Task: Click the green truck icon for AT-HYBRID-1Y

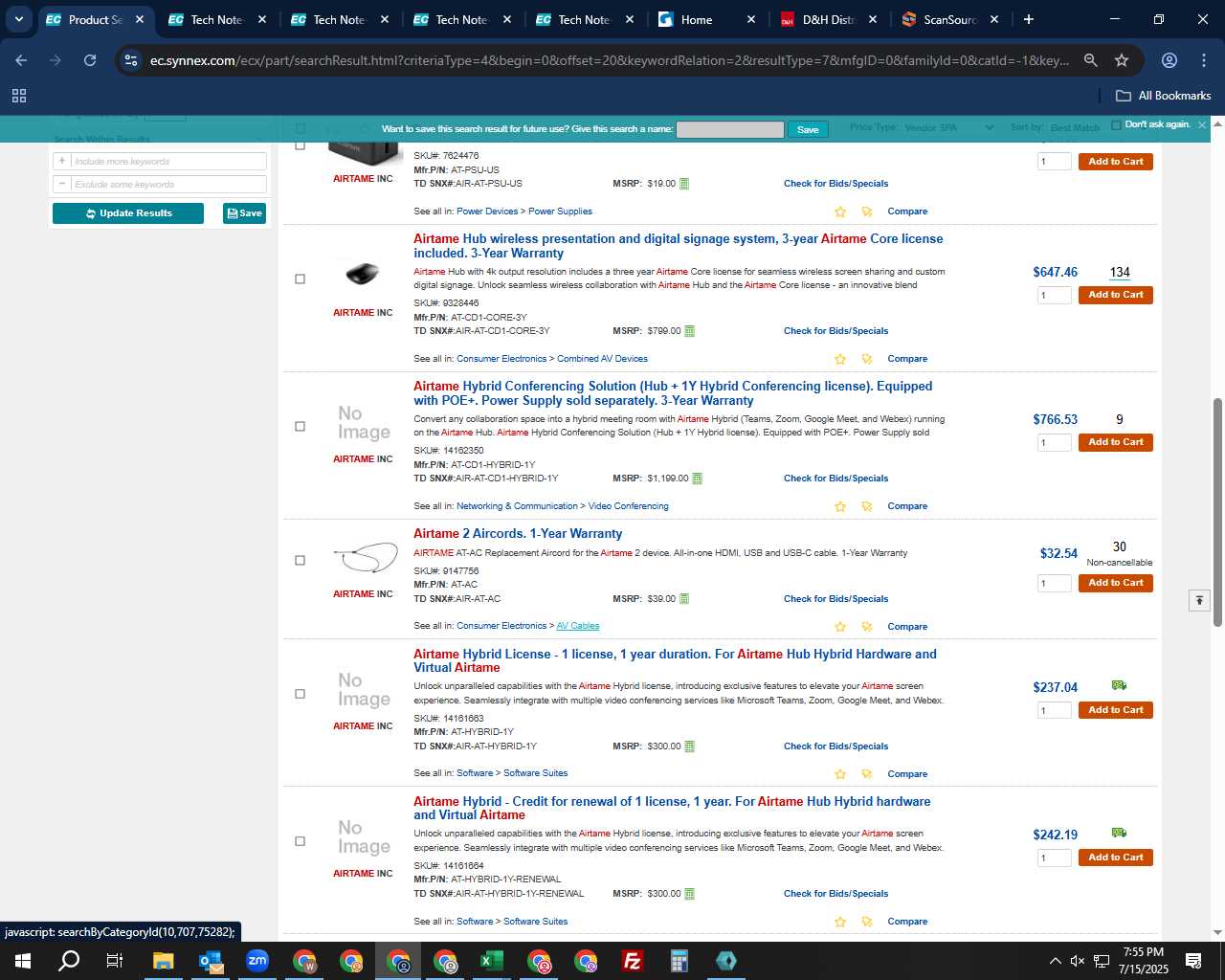Action: click(1119, 685)
